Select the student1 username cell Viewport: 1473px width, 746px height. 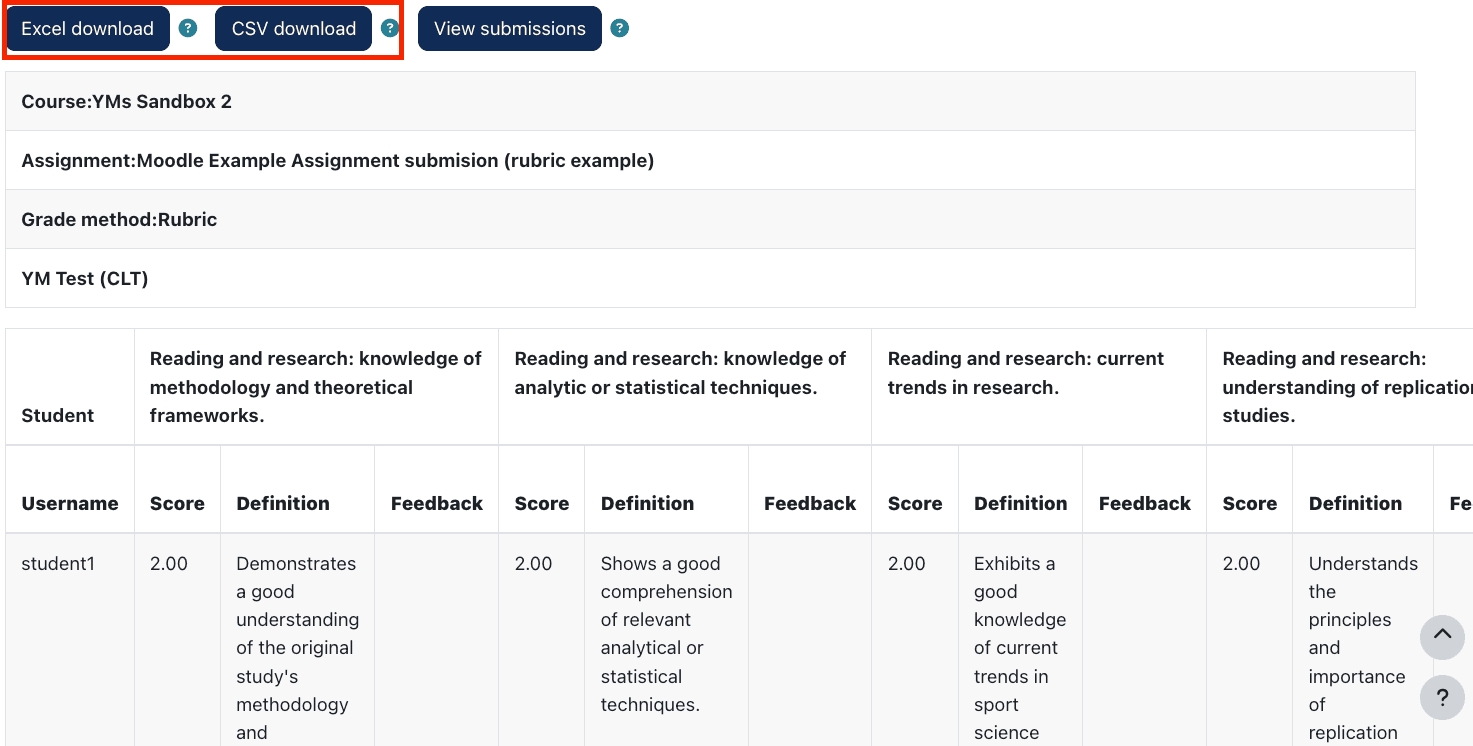(58, 563)
